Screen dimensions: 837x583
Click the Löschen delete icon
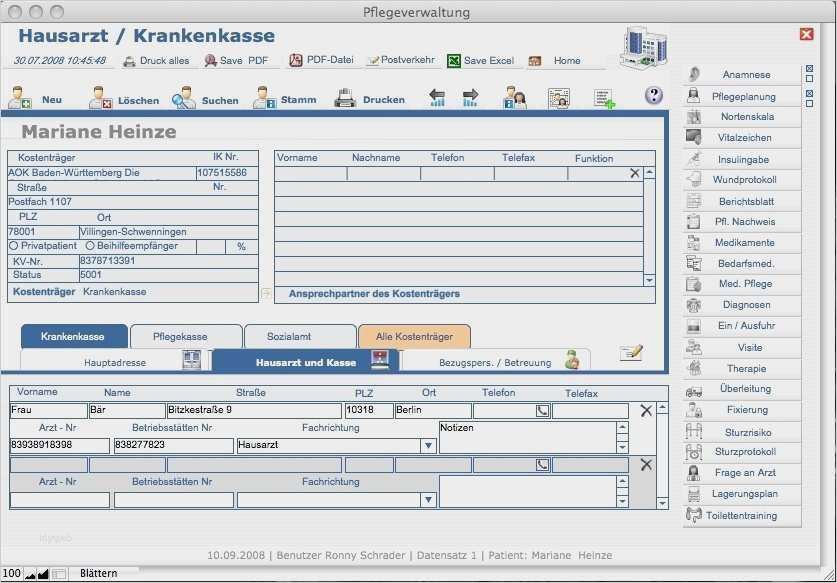[x=101, y=98]
